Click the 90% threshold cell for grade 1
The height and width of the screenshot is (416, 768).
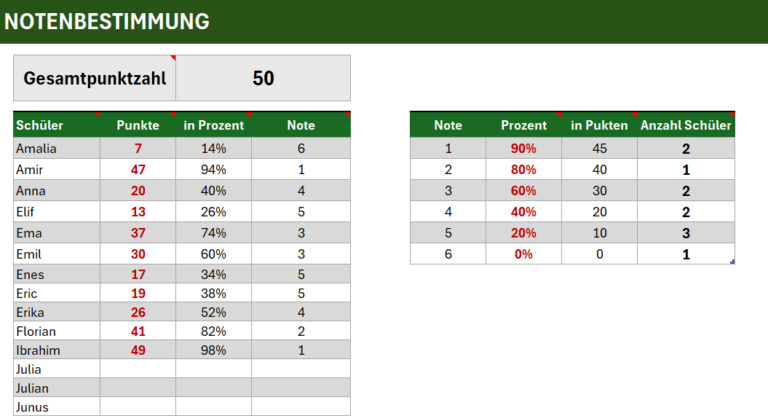(524, 148)
